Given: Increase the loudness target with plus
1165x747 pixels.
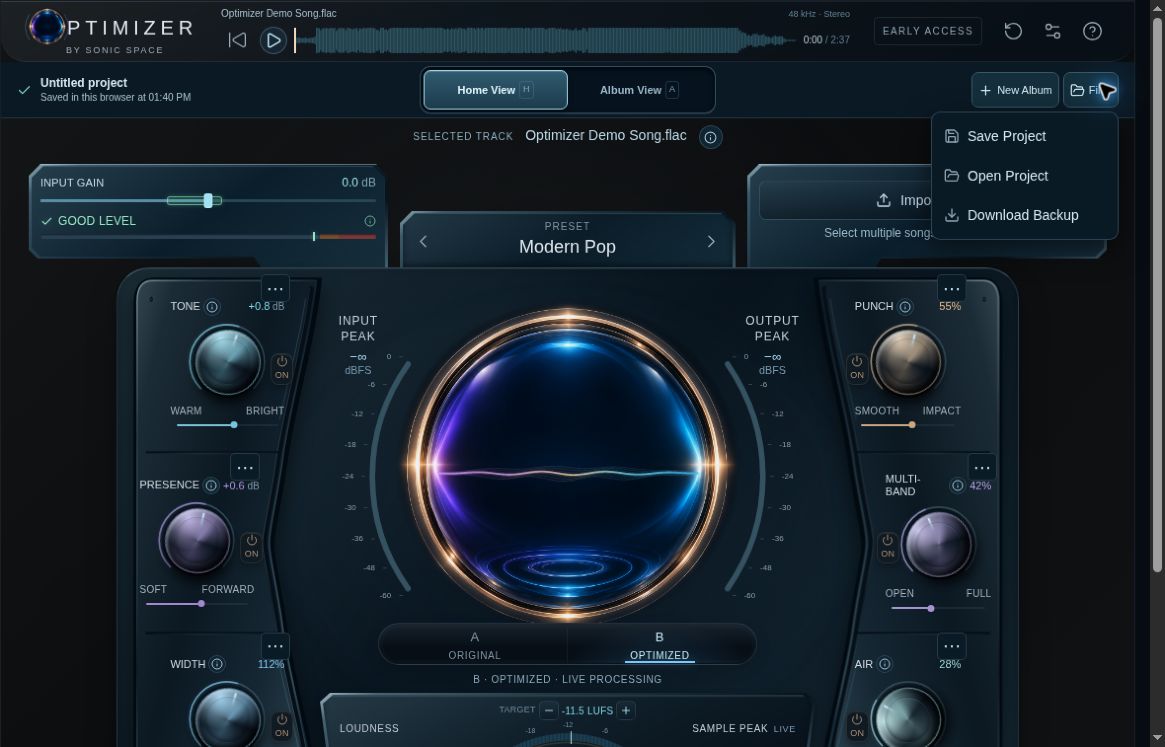Looking at the screenshot, I should pyautogui.click(x=626, y=711).
